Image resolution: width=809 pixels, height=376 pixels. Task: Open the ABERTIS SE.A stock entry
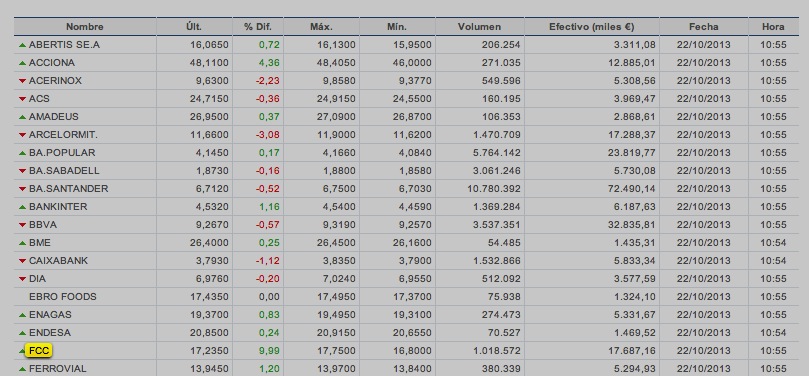(x=64, y=45)
